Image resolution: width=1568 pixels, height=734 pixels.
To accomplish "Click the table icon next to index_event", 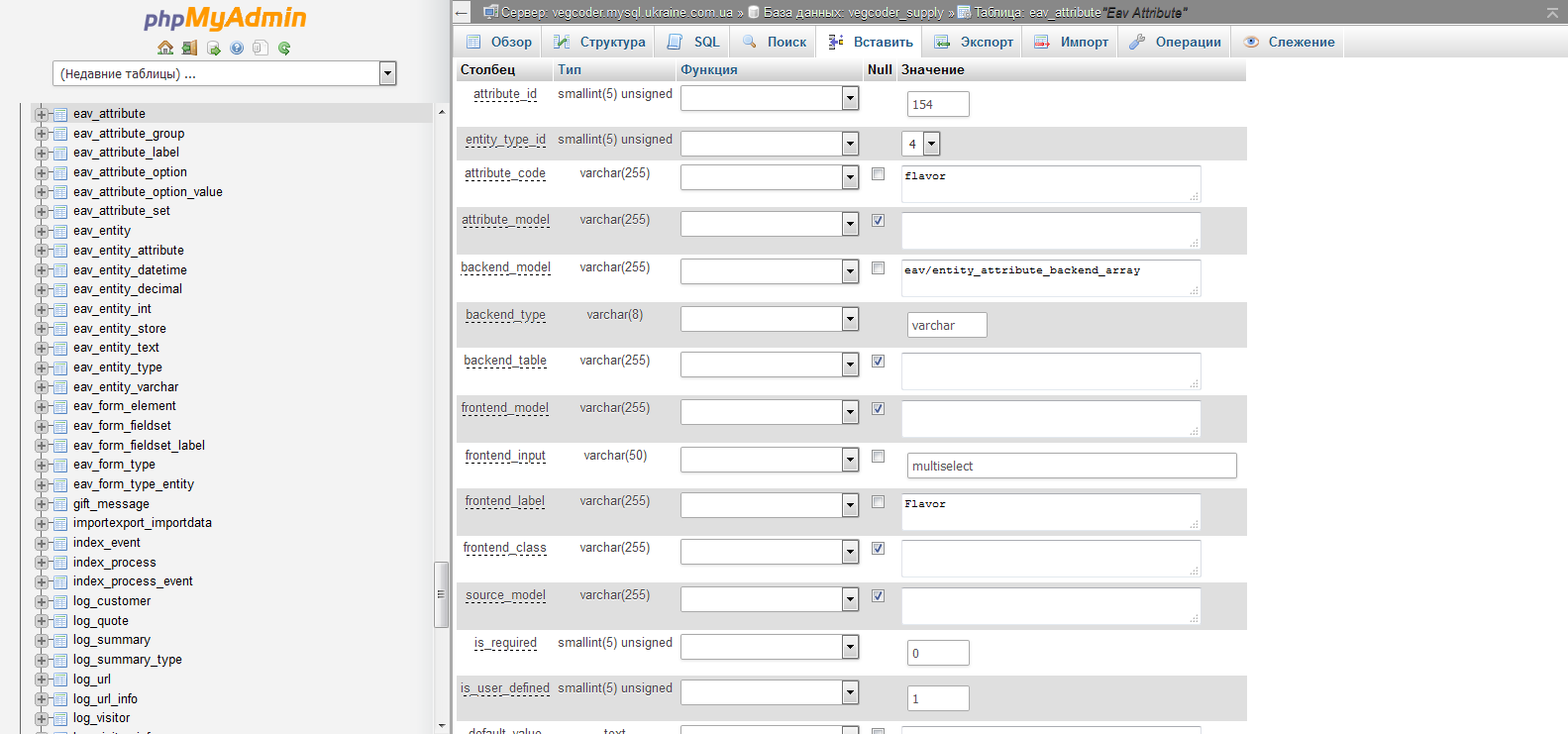I will pyautogui.click(x=60, y=543).
